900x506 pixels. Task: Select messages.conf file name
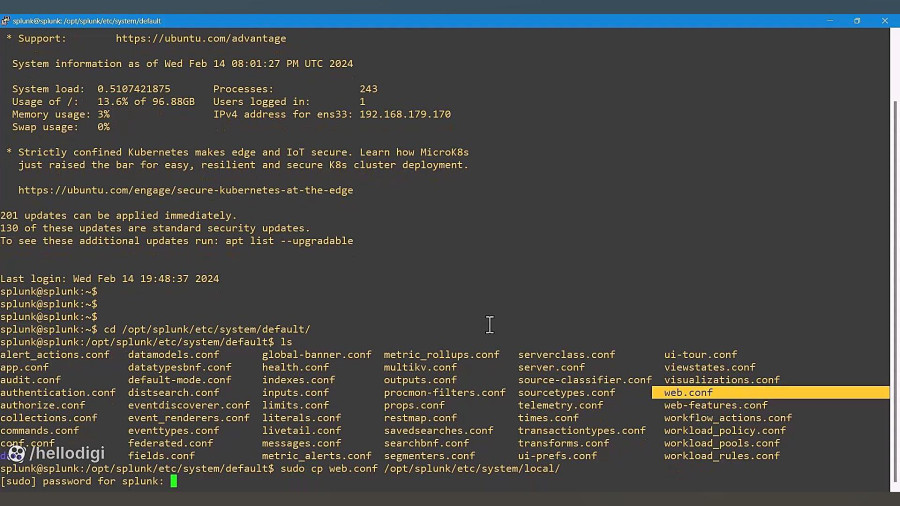pyautogui.click(x=301, y=443)
